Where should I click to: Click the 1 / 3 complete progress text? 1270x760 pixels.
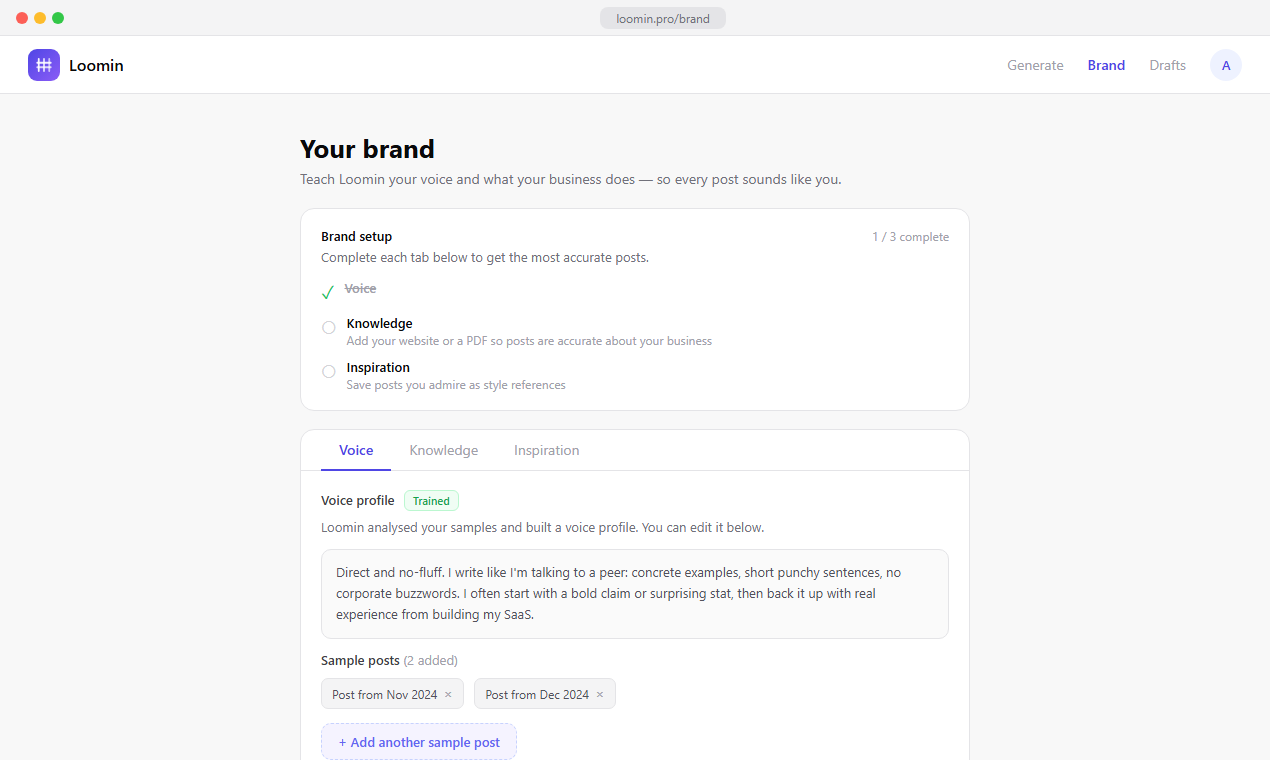911,237
